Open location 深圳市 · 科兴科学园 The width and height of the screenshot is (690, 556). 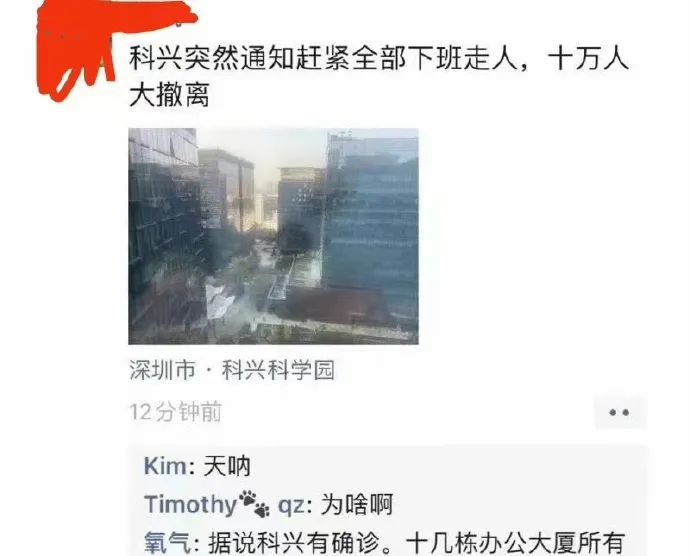[x=232, y=370]
